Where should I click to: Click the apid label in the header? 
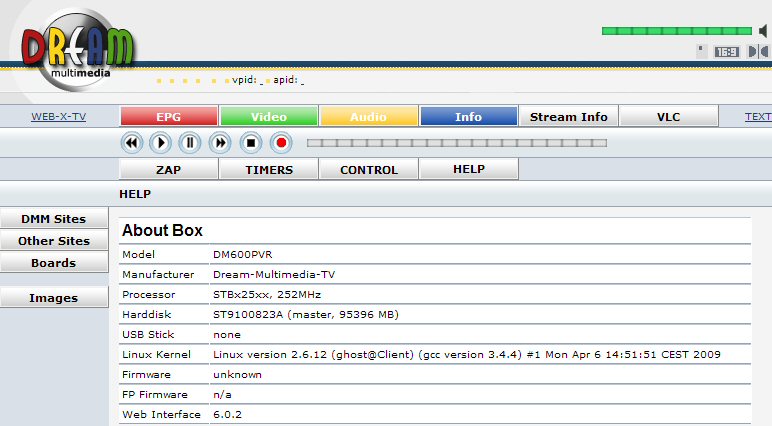pyautogui.click(x=286, y=80)
